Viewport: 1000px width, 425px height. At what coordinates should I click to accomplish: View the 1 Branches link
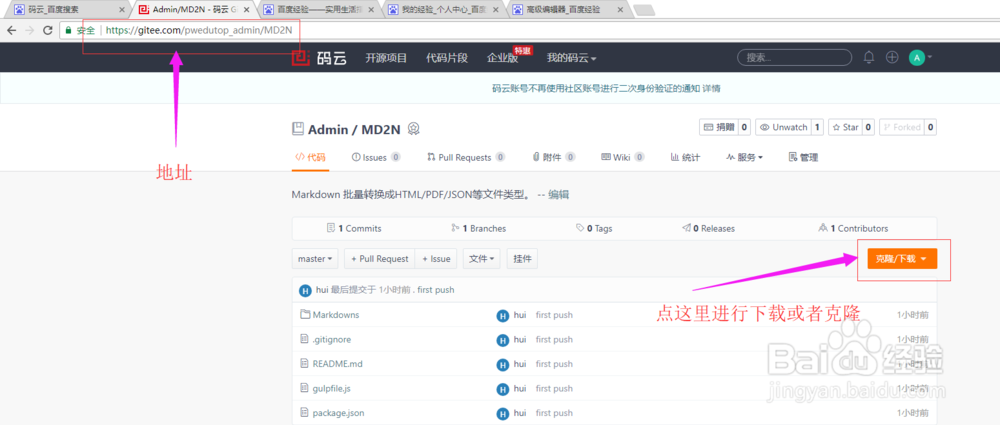click(x=478, y=228)
